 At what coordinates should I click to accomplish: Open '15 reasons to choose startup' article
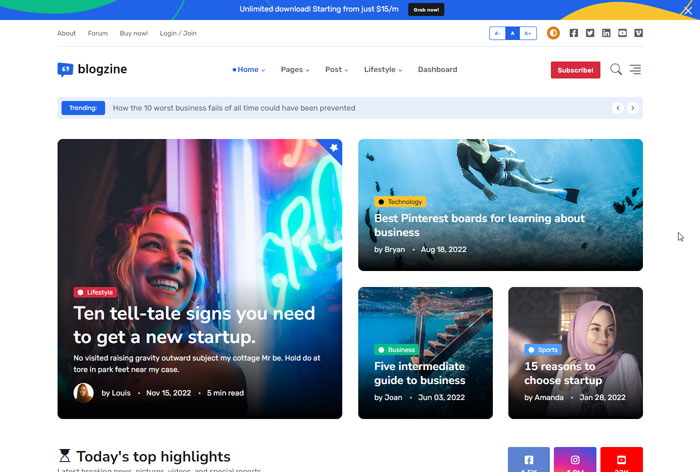point(563,373)
